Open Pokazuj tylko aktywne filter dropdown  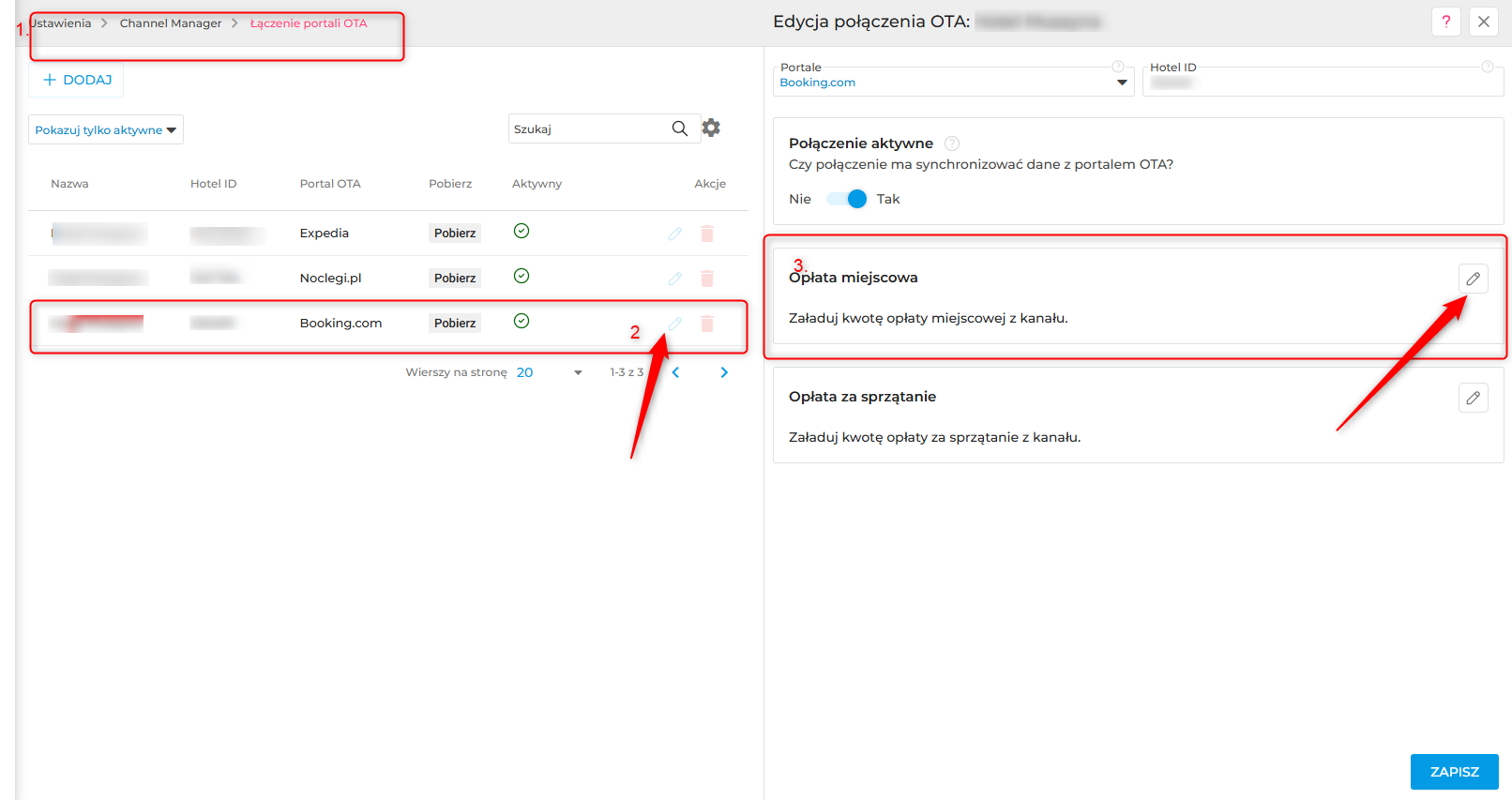pos(106,129)
